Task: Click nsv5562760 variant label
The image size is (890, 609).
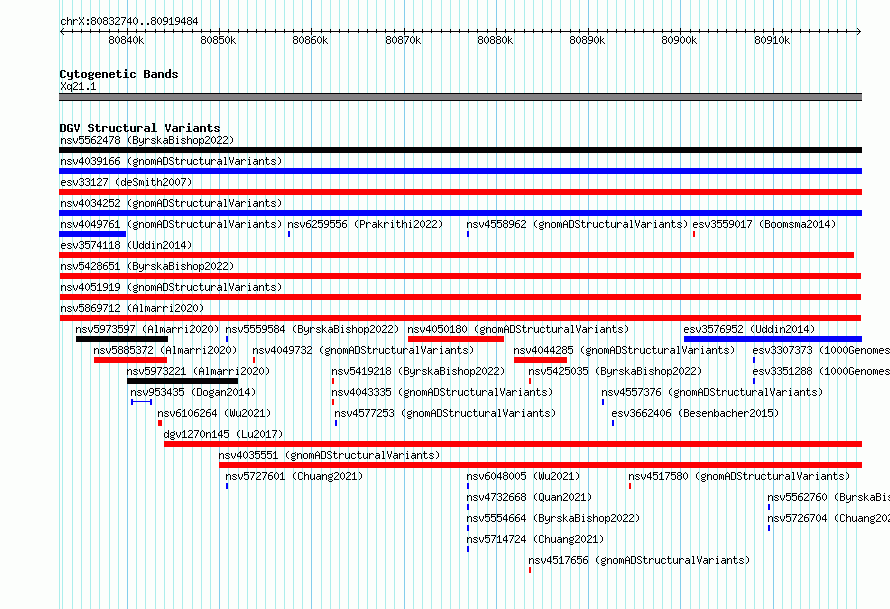Action: [828, 497]
